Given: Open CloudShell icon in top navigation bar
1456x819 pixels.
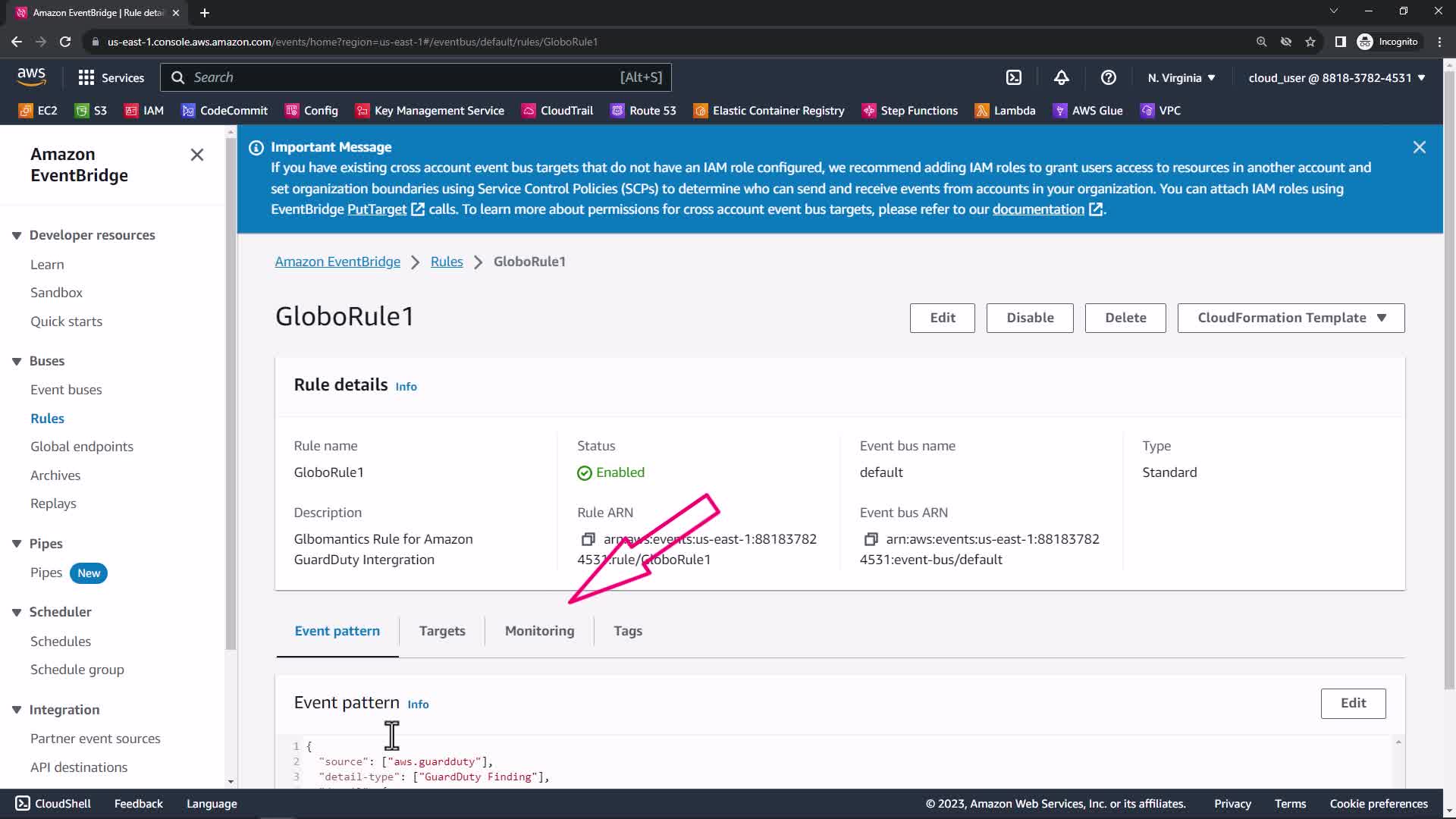Looking at the screenshot, I should pos(1014,77).
